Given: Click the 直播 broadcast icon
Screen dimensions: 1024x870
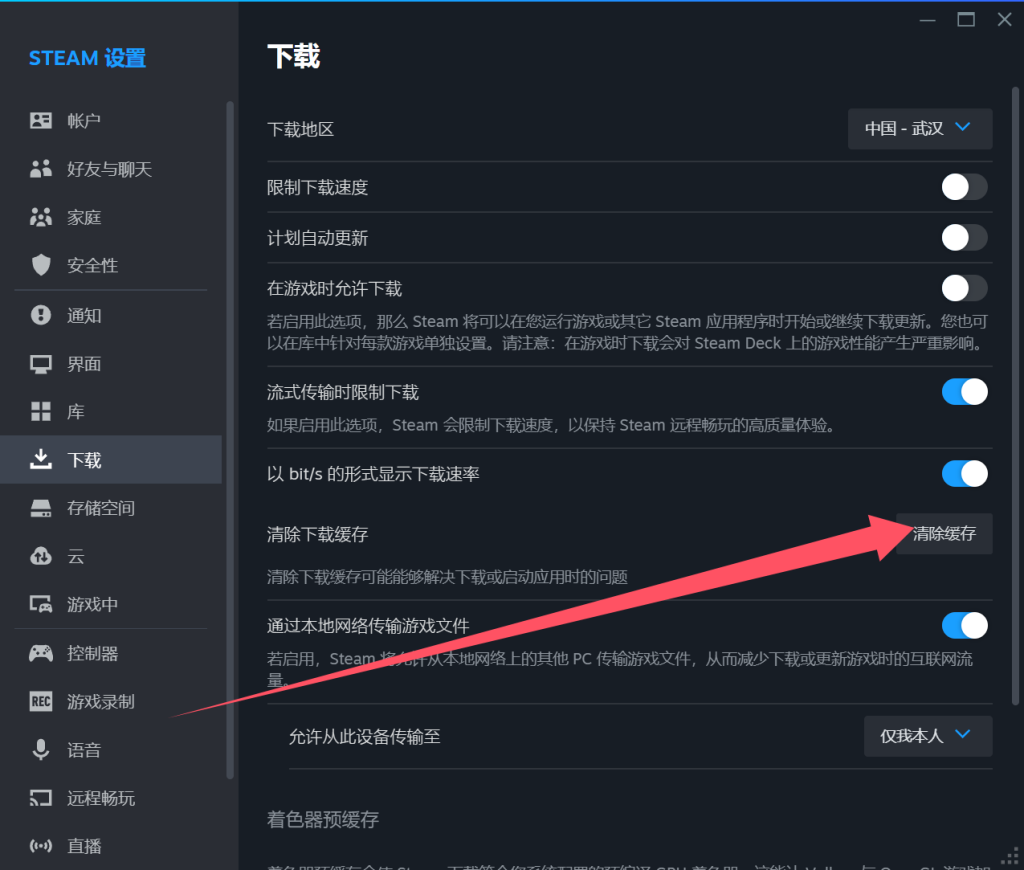Looking at the screenshot, I should click(x=40, y=846).
